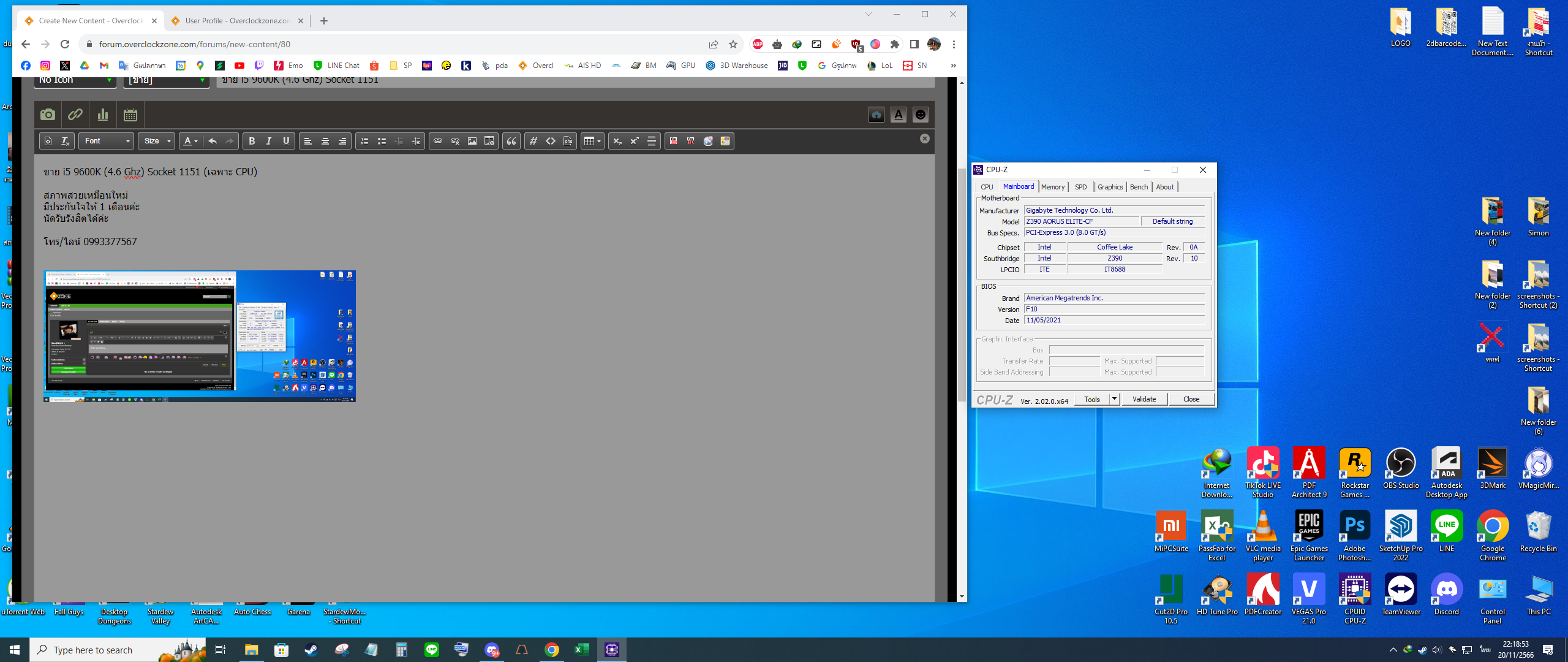Viewport: 1568px width, 662px height.
Task: Switch to the Memory tab in CPU-Z
Action: (1052, 187)
